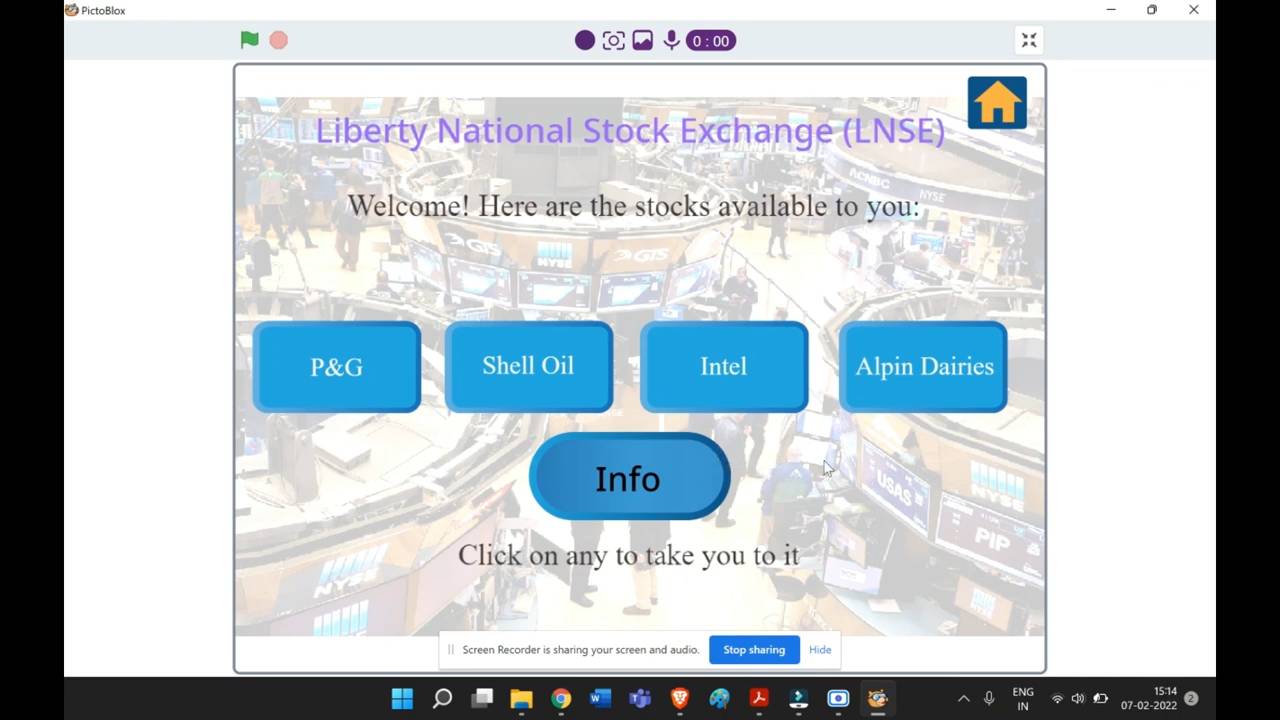The height and width of the screenshot is (720, 1280).
Task: Open the taskbar Search
Action: [x=442, y=699]
